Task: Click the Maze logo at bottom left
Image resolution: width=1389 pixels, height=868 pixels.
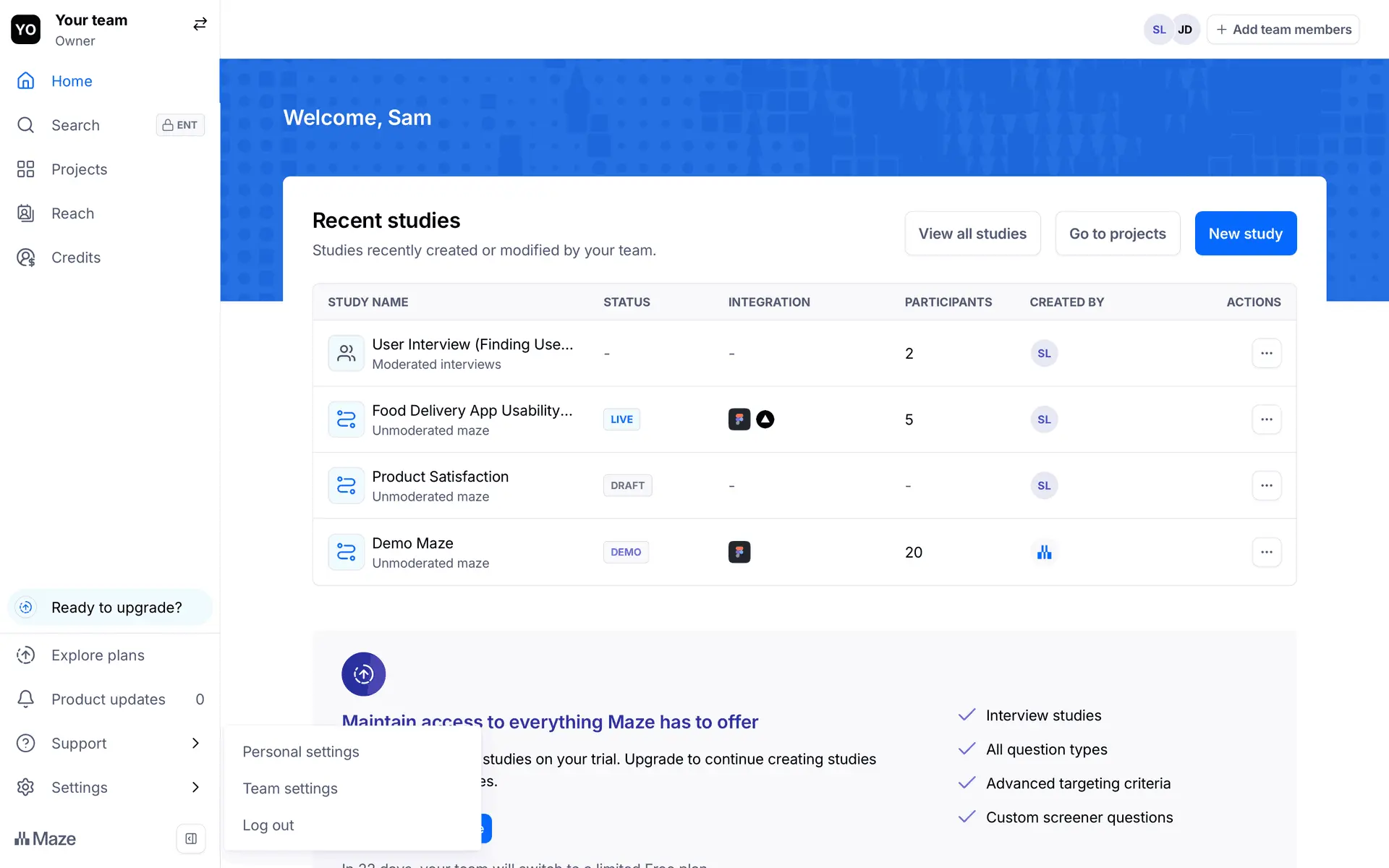Action: click(46, 838)
